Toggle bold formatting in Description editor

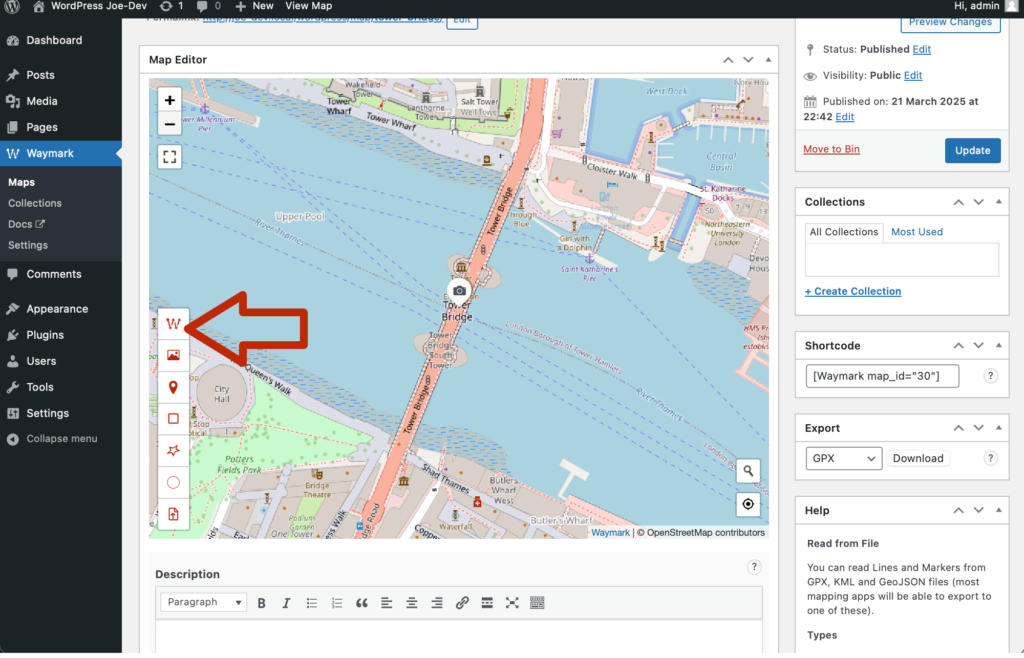[x=262, y=603]
